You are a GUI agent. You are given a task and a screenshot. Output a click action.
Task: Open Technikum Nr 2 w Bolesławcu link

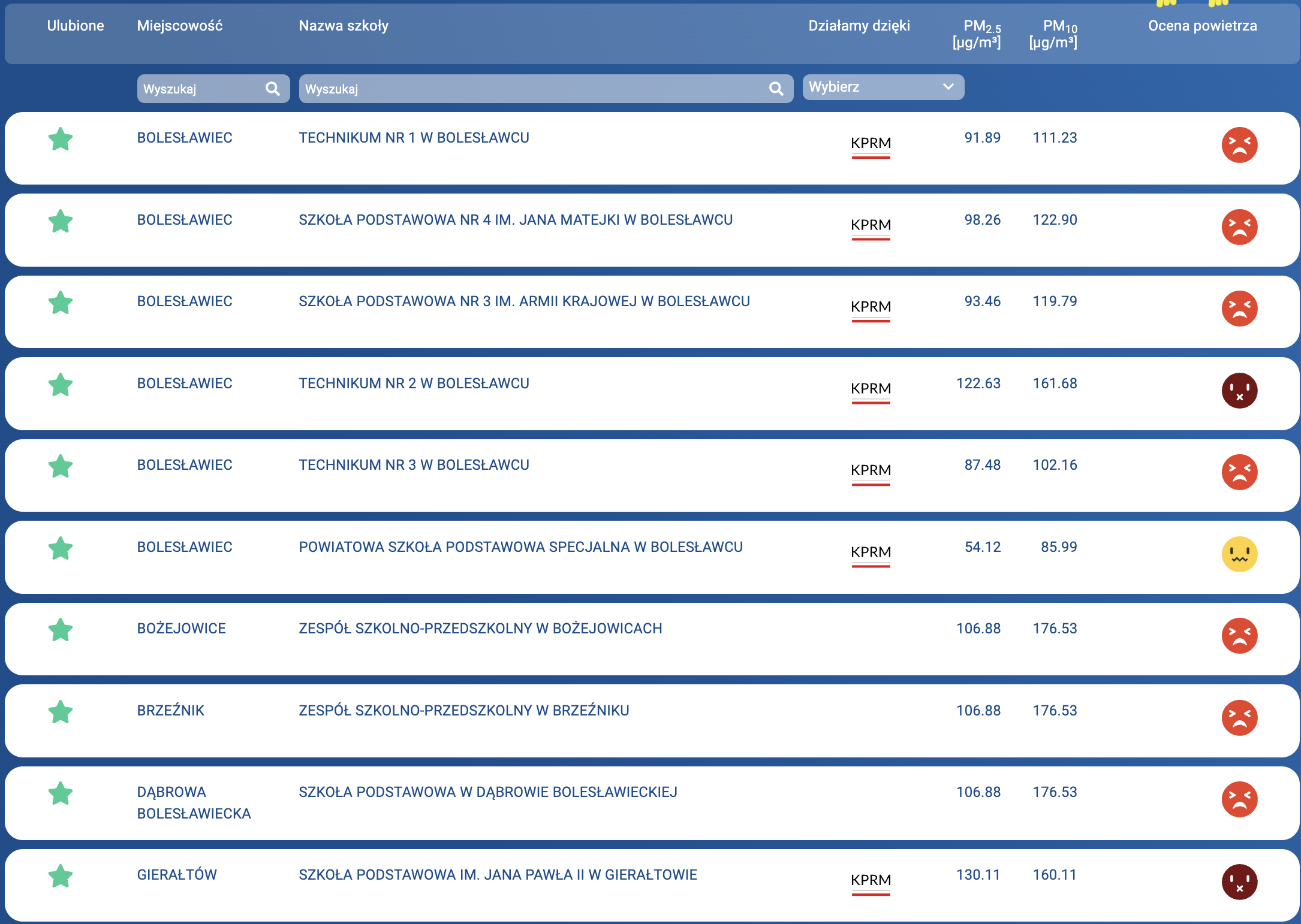click(414, 384)
